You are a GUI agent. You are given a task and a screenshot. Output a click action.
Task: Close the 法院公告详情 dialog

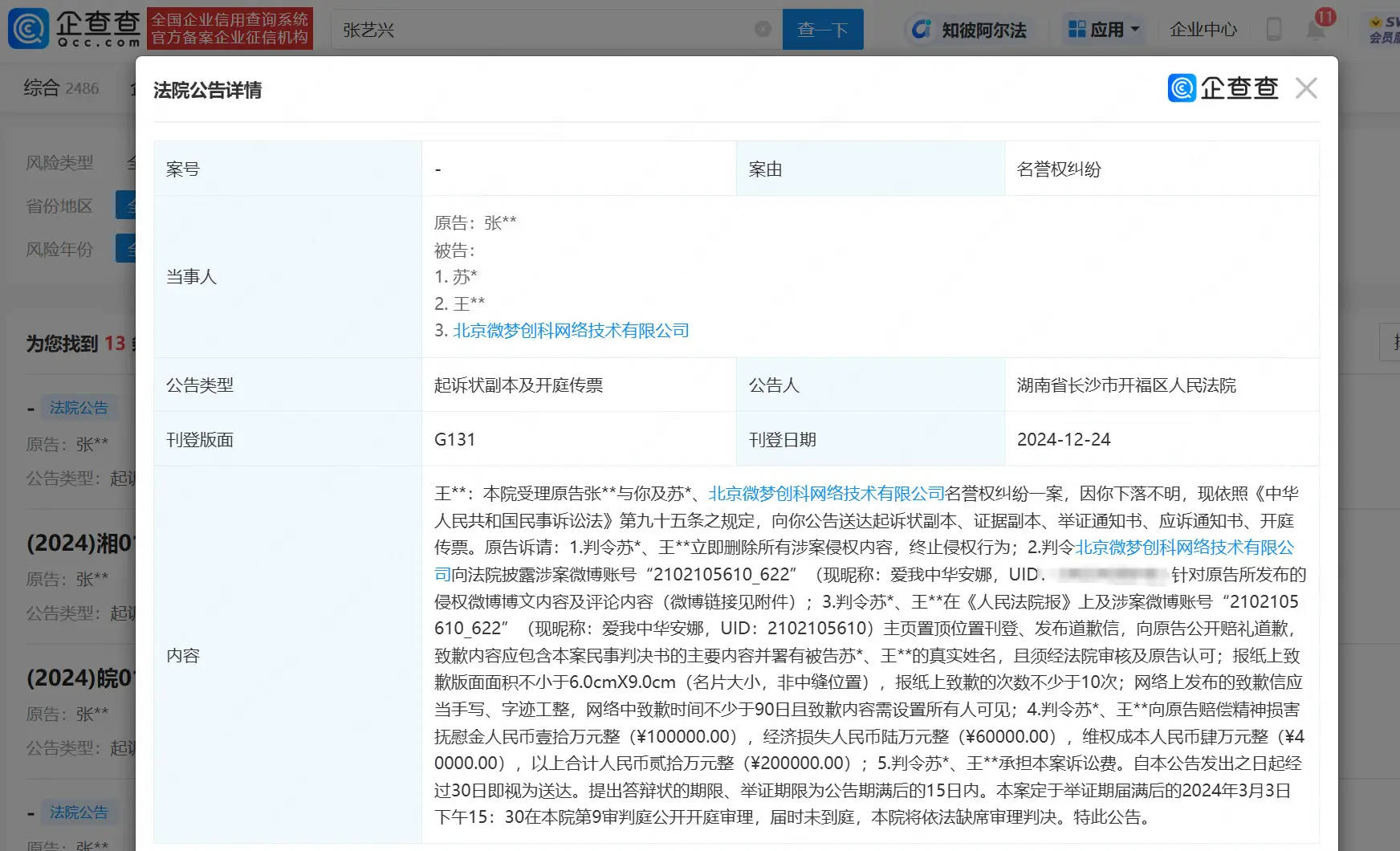1306,88
